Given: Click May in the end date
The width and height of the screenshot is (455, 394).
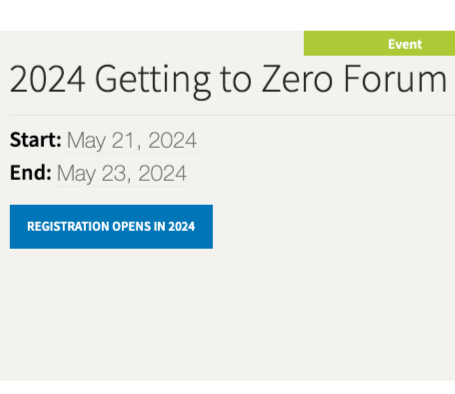Looking at the screenshot, I should [76, 174].
